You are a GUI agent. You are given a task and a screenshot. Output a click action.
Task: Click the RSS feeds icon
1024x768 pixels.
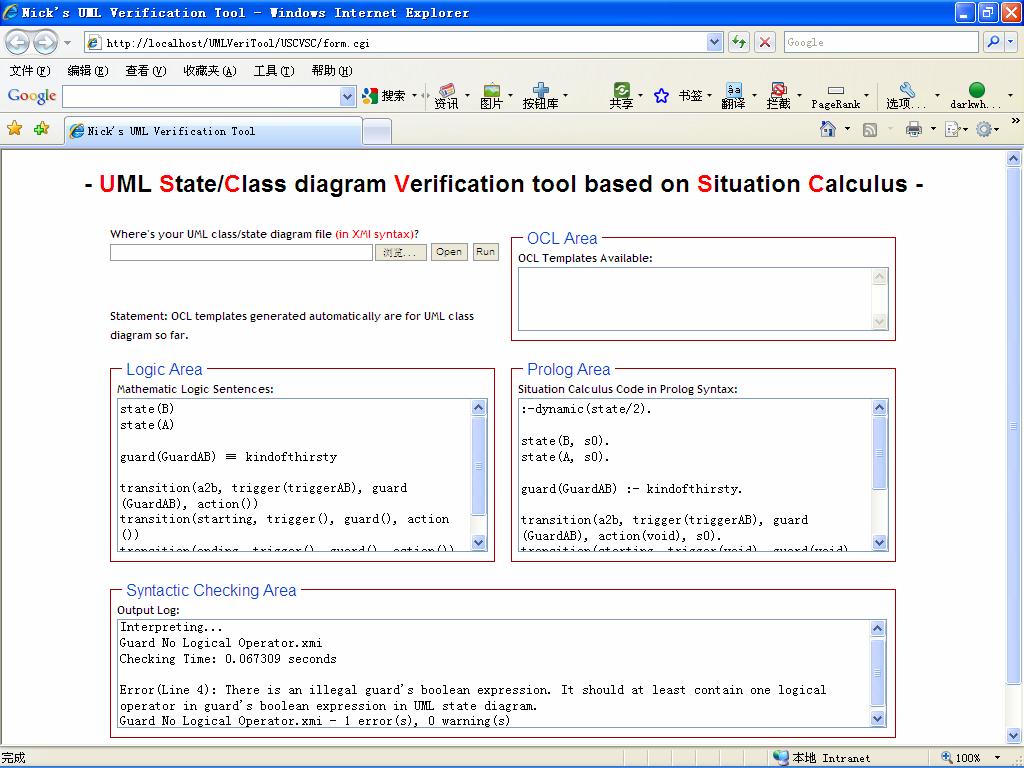[x=869, y=130]
